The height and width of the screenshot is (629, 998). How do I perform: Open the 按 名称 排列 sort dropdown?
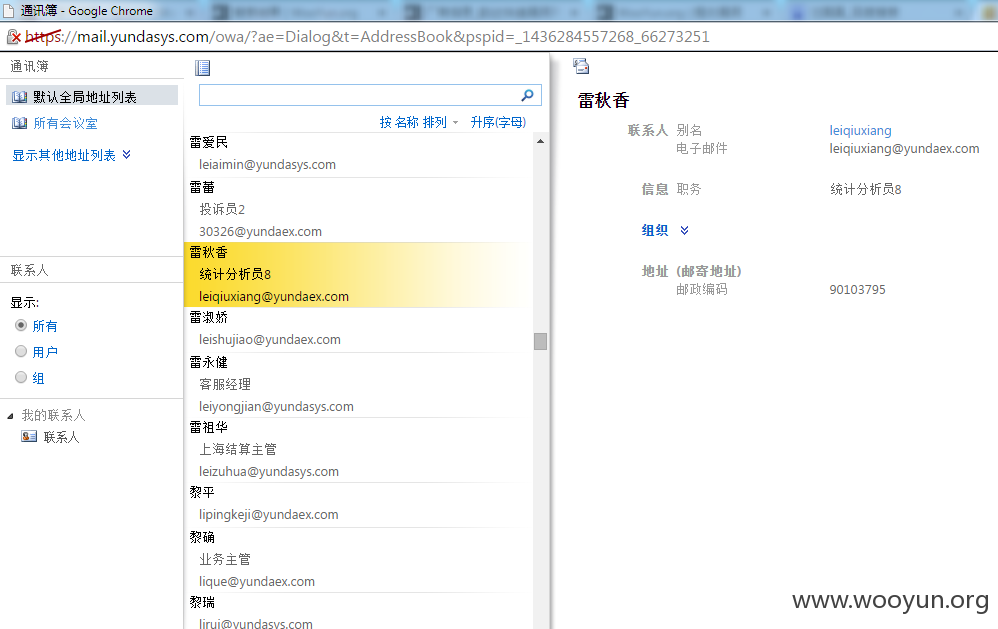419,122
